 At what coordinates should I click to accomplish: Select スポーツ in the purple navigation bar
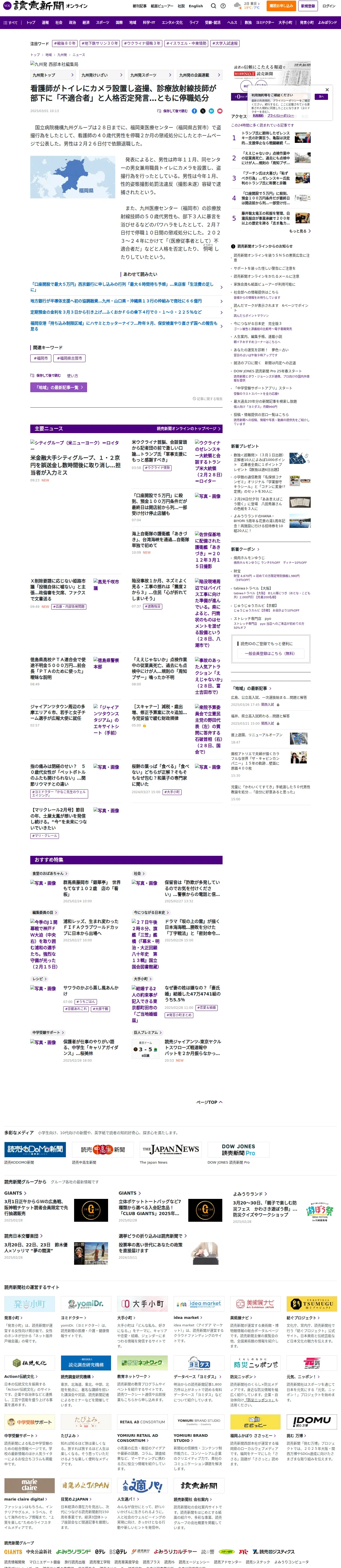(x=102, y=23)
